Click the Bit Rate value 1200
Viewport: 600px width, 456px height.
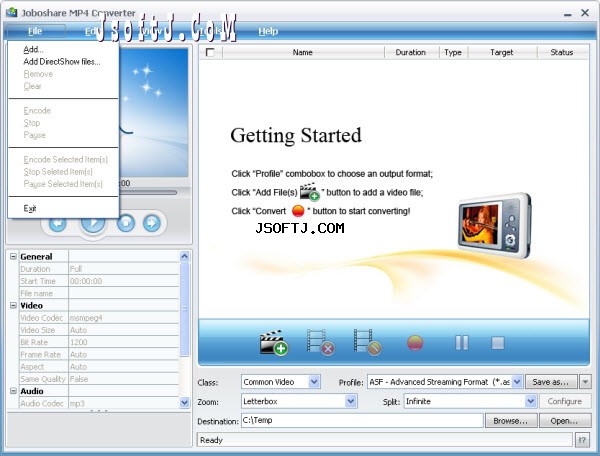pos(79,342)
